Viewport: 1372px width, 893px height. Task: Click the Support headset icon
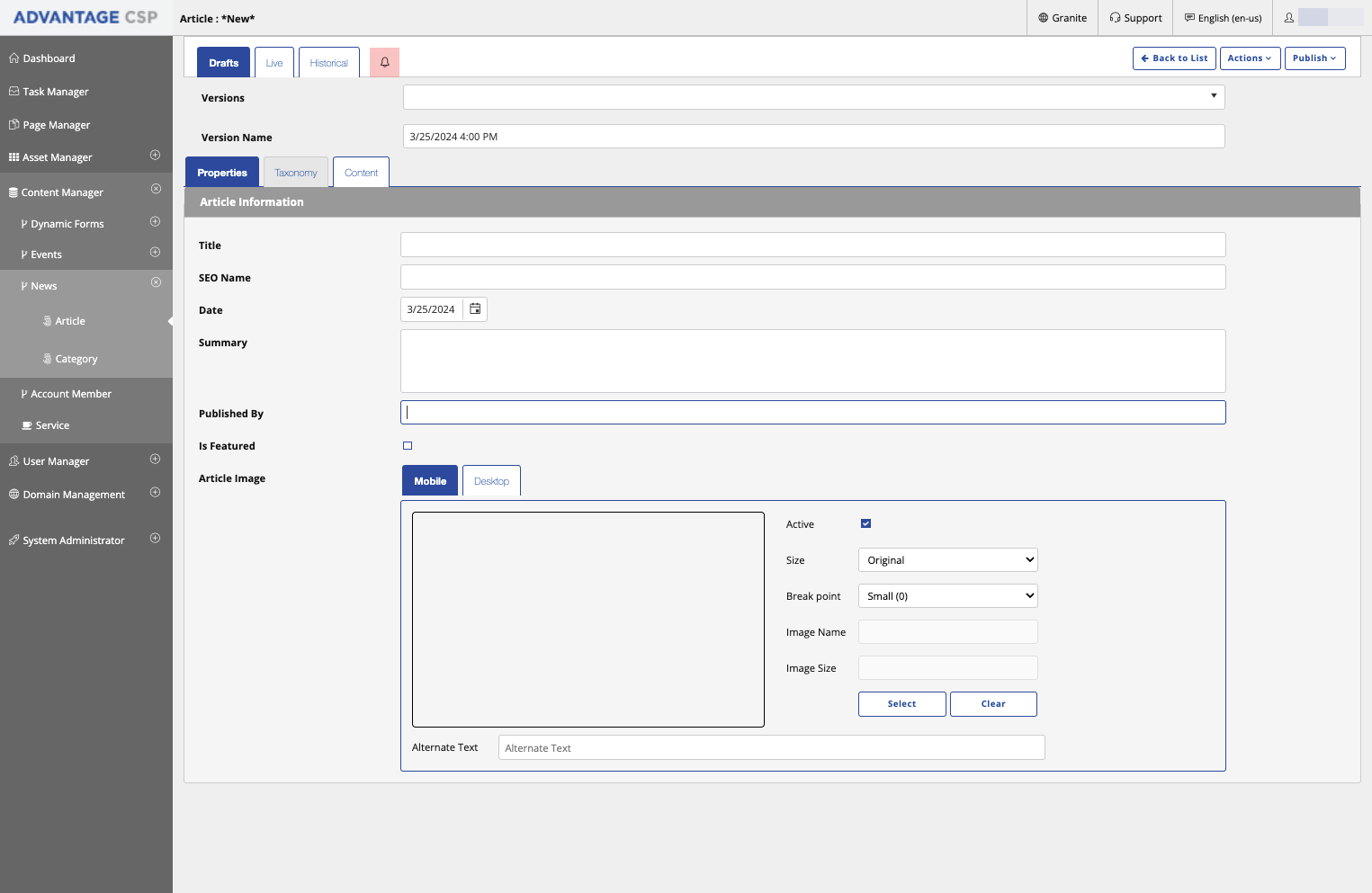point(1115,18)
